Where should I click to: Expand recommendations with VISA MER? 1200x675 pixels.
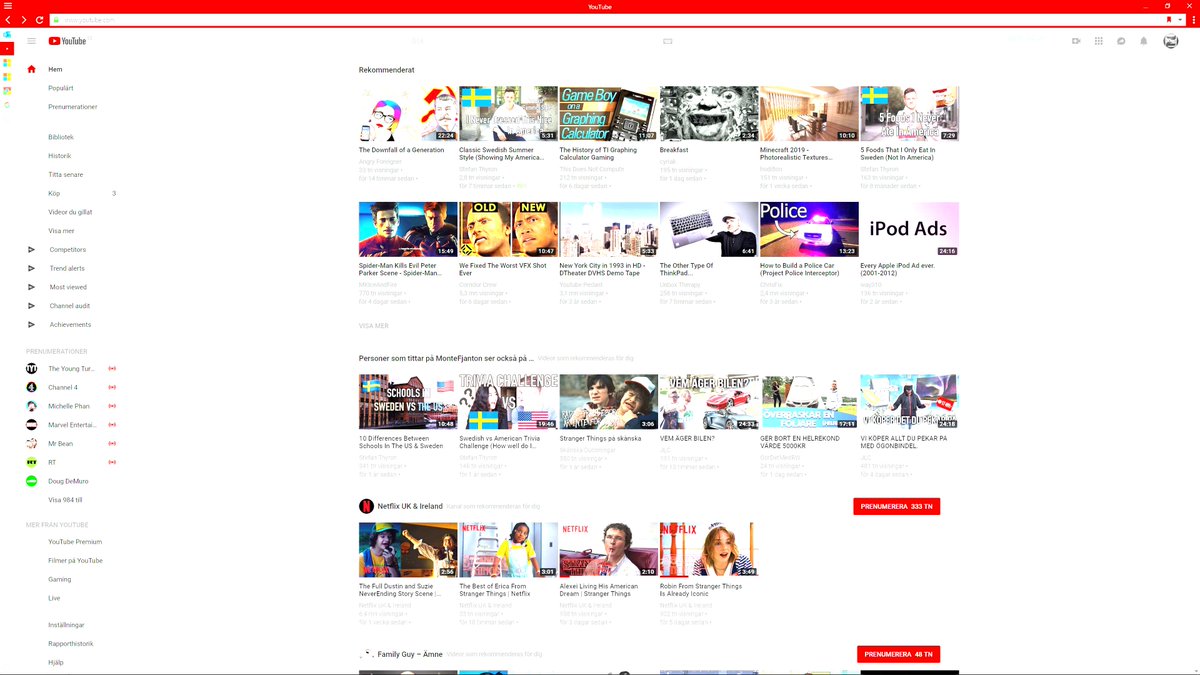point(374,326)
